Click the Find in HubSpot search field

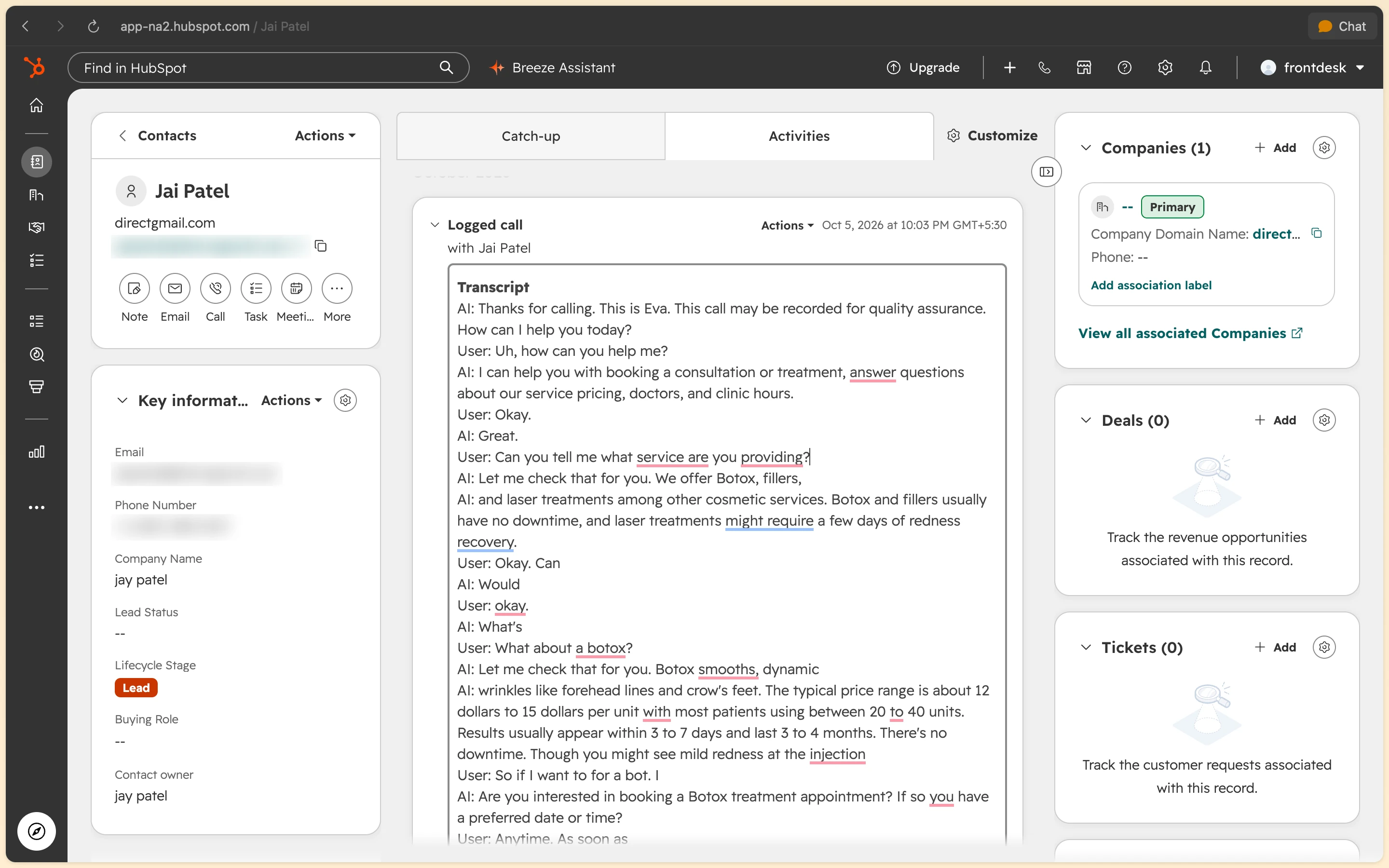[x=268, y=68]
